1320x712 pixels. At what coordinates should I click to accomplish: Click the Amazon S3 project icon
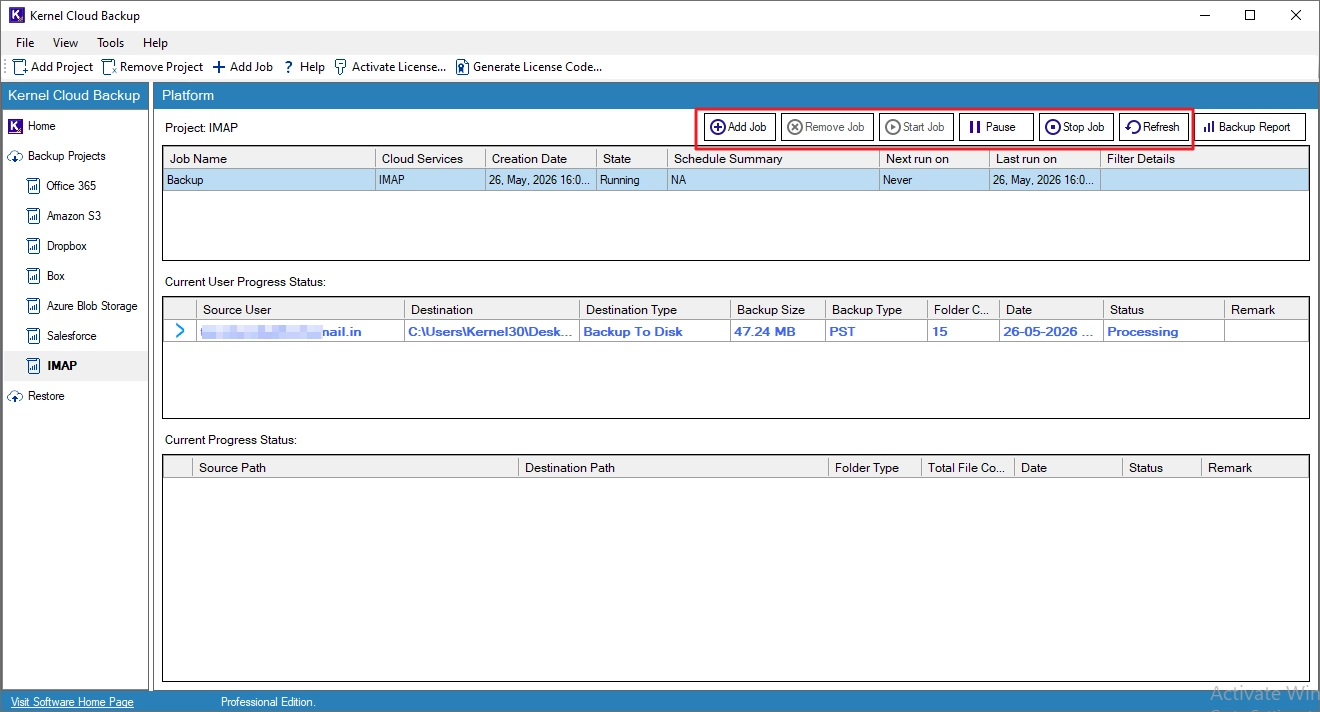click(x=34, y=216)
